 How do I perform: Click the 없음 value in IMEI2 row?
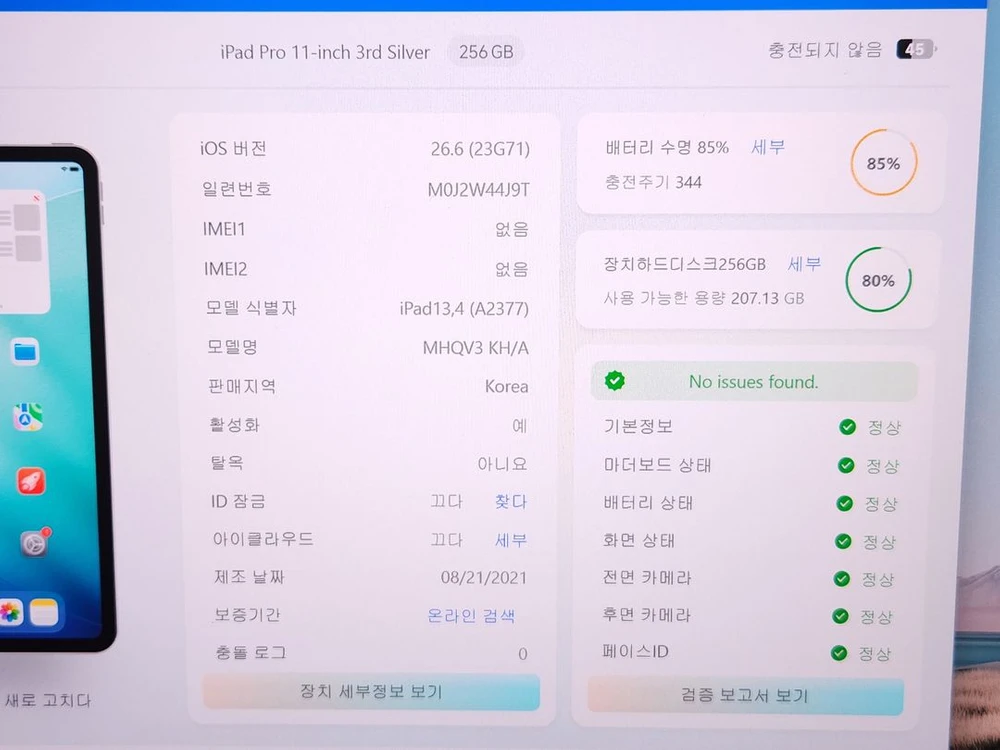tap(511, 268)
